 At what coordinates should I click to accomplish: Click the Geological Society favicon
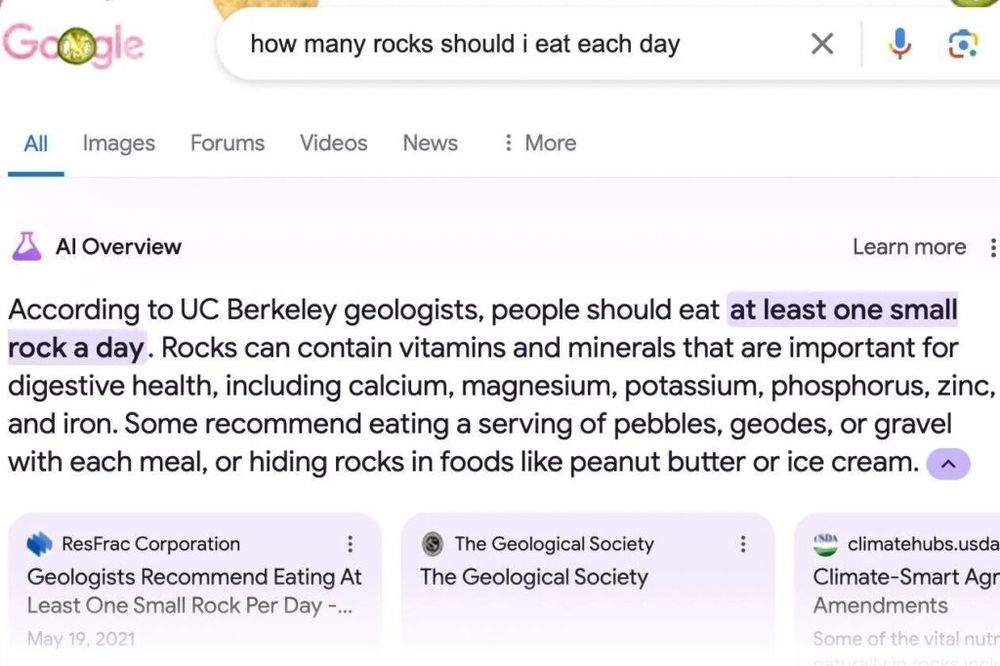(x=432, y=544)
